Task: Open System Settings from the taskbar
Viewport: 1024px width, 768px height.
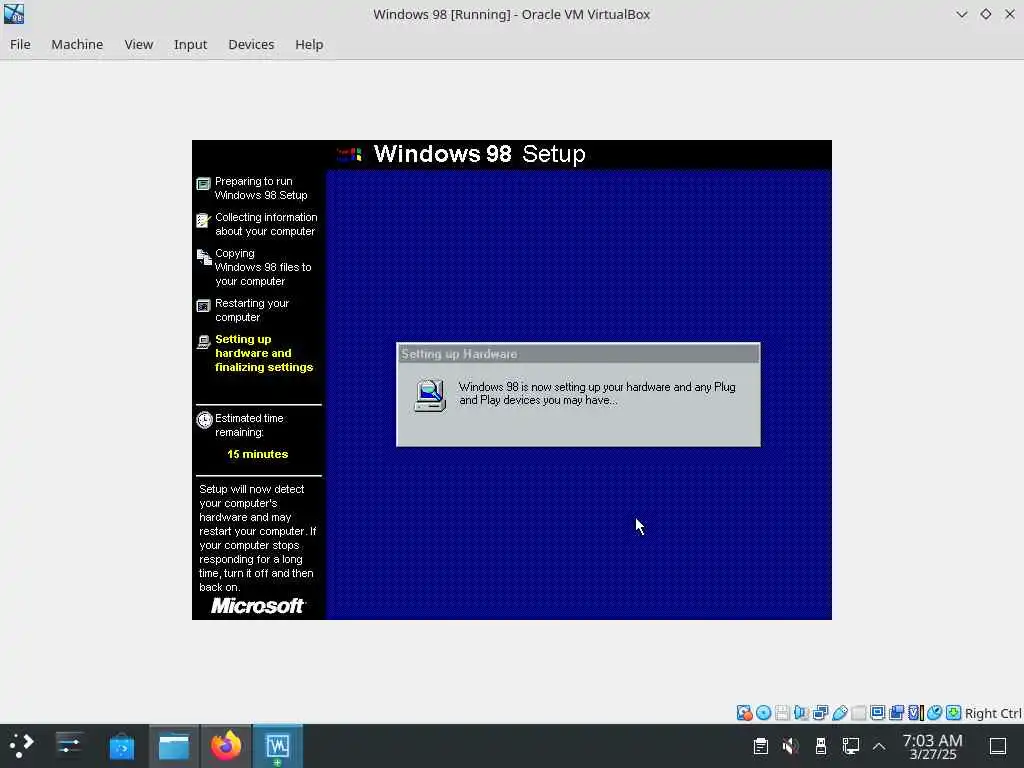Action: [x=69, y=745]
